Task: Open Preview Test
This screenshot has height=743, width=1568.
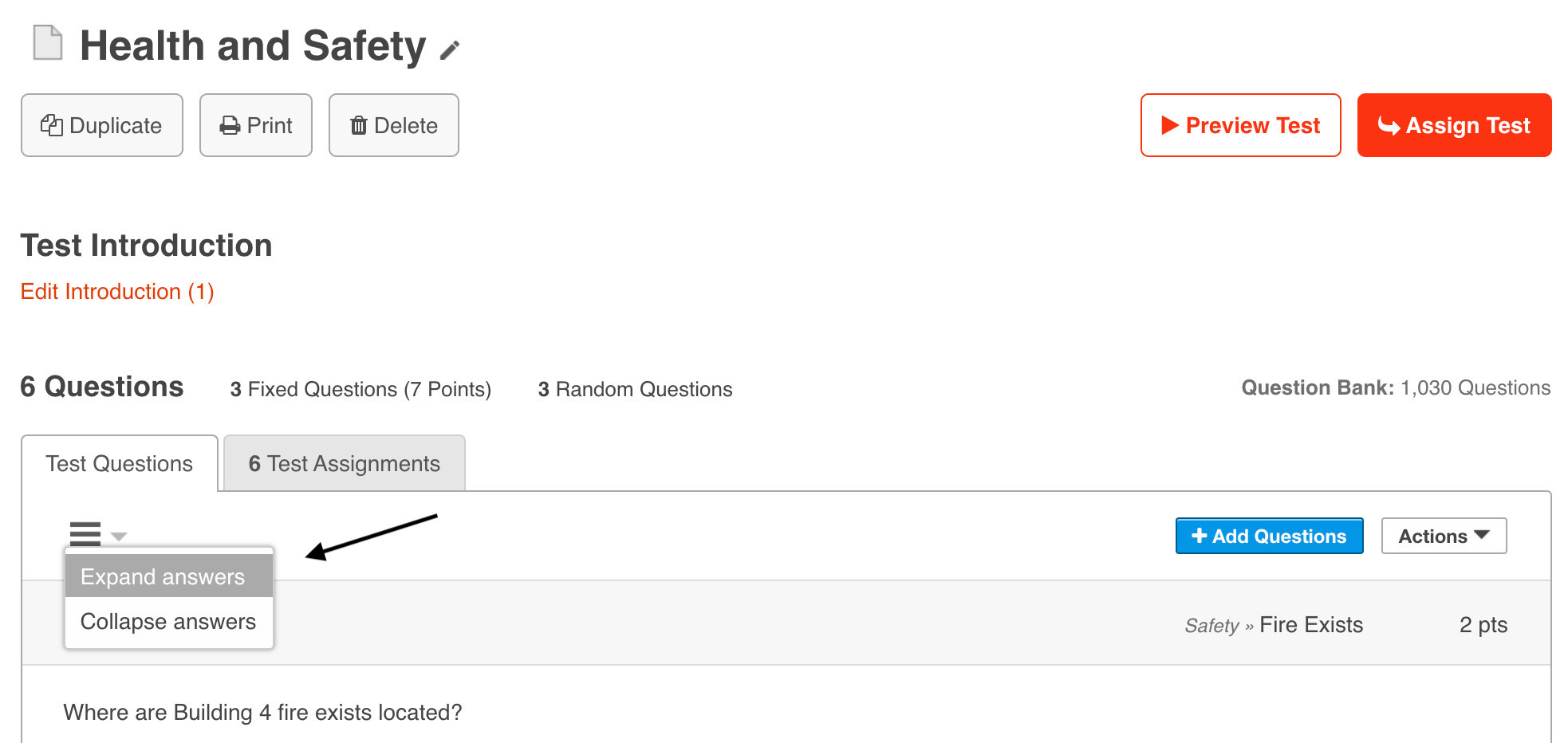Action: click(x=1240, y=125)
